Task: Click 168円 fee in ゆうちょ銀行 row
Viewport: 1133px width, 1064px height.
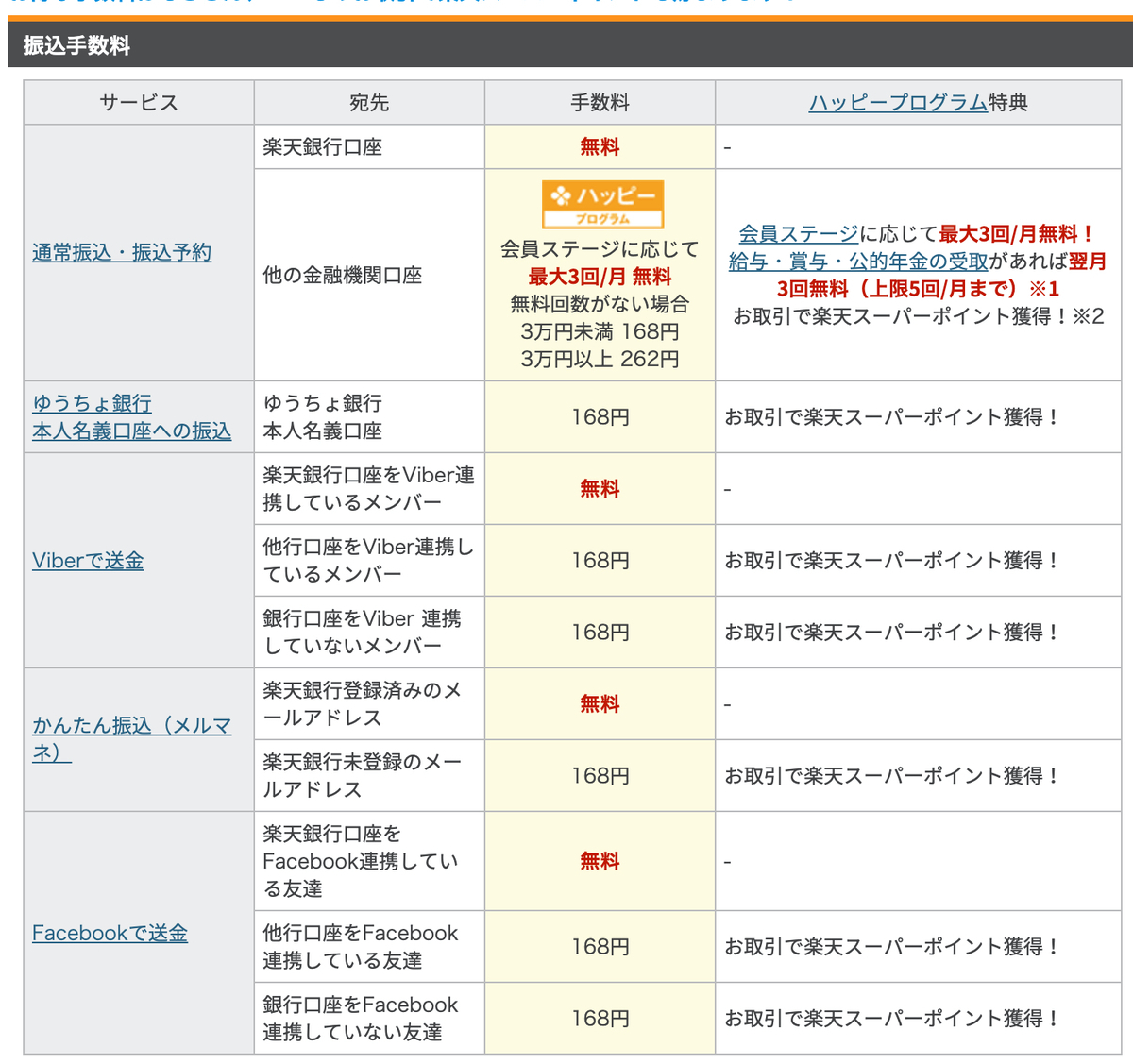Action: (600, 417)
